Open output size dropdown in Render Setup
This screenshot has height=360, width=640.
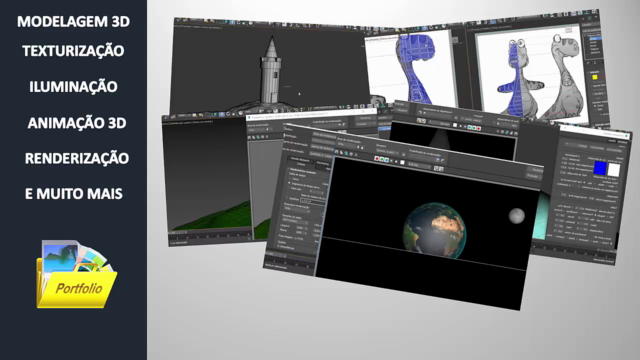(x=295, y=222)
